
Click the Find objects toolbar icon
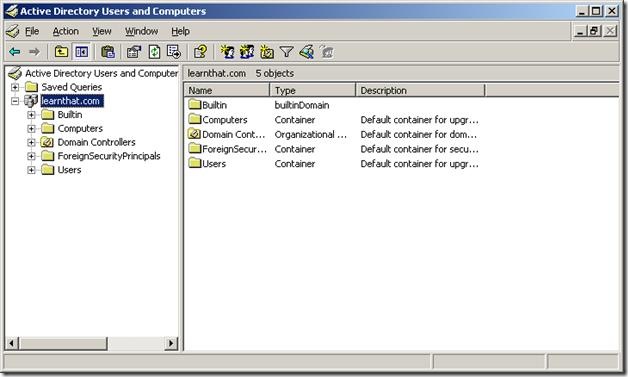pyautogui.click(x=307, y=52)
